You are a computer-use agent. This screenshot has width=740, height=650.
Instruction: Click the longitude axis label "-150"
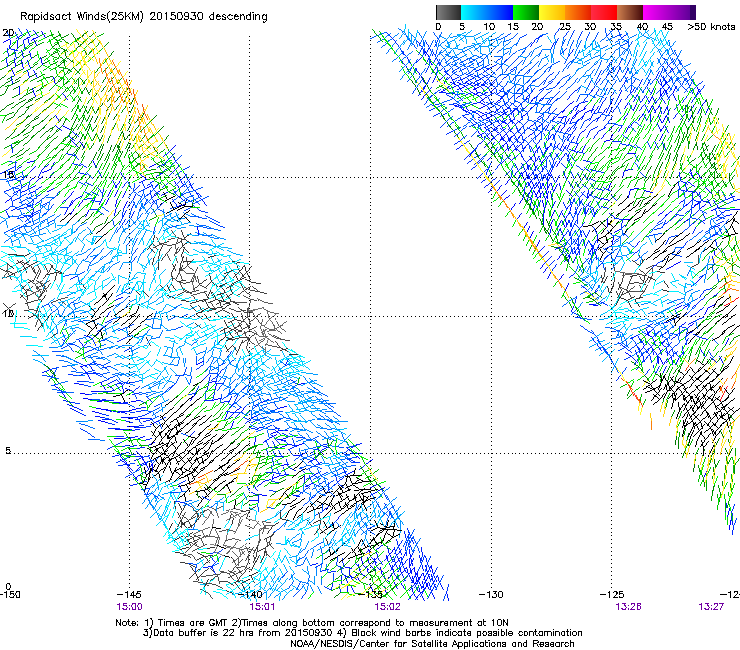point(10,595)
